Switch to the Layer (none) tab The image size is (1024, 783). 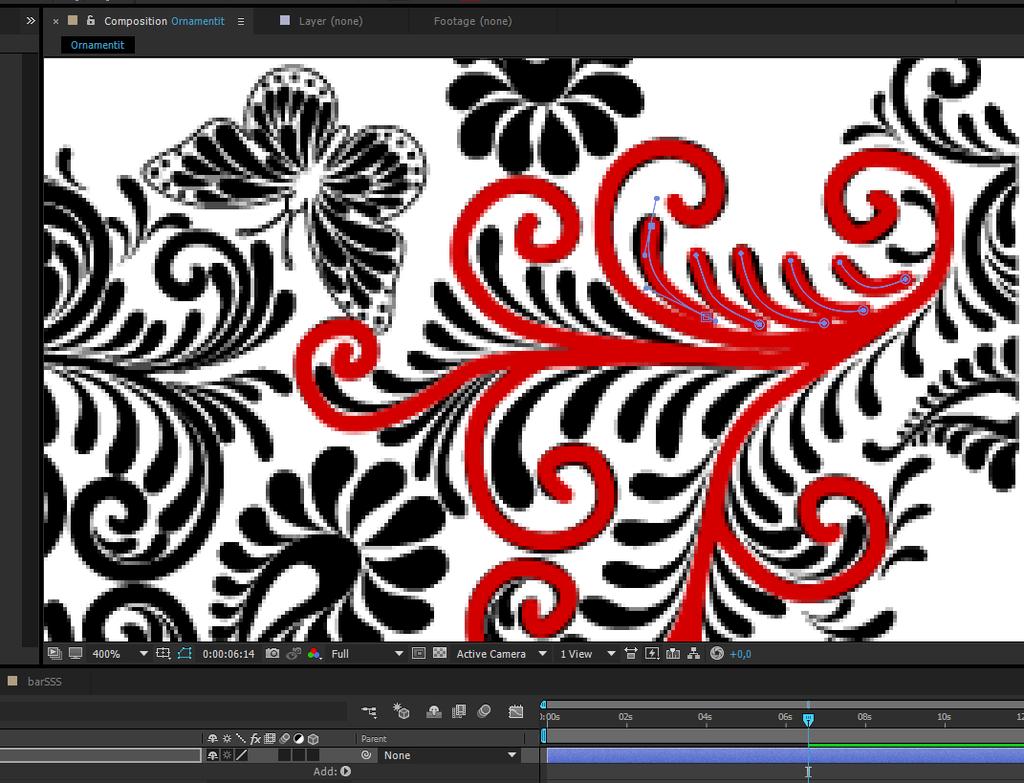click(x=330, y=21)
